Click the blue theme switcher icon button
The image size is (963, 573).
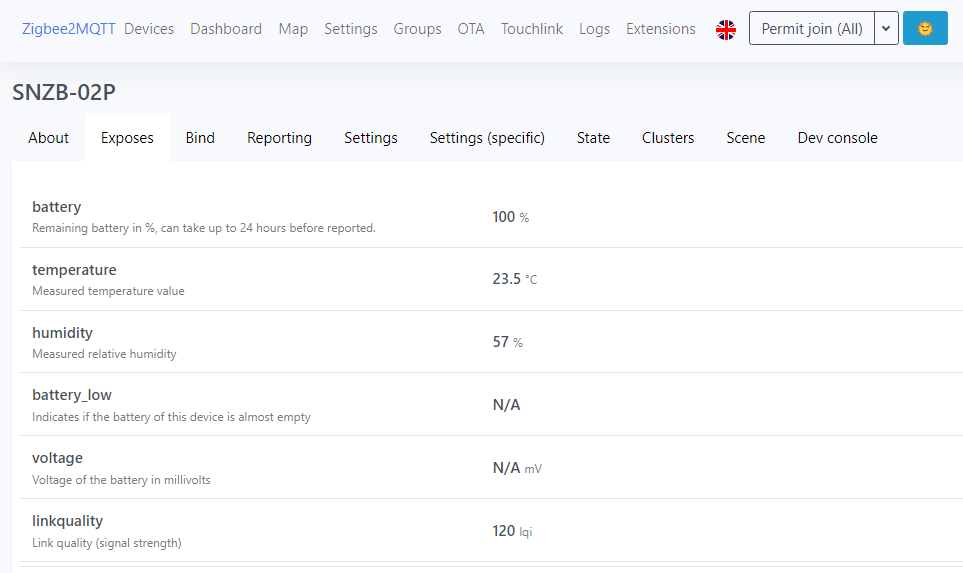pyautogui.click(x=925, y=29)
